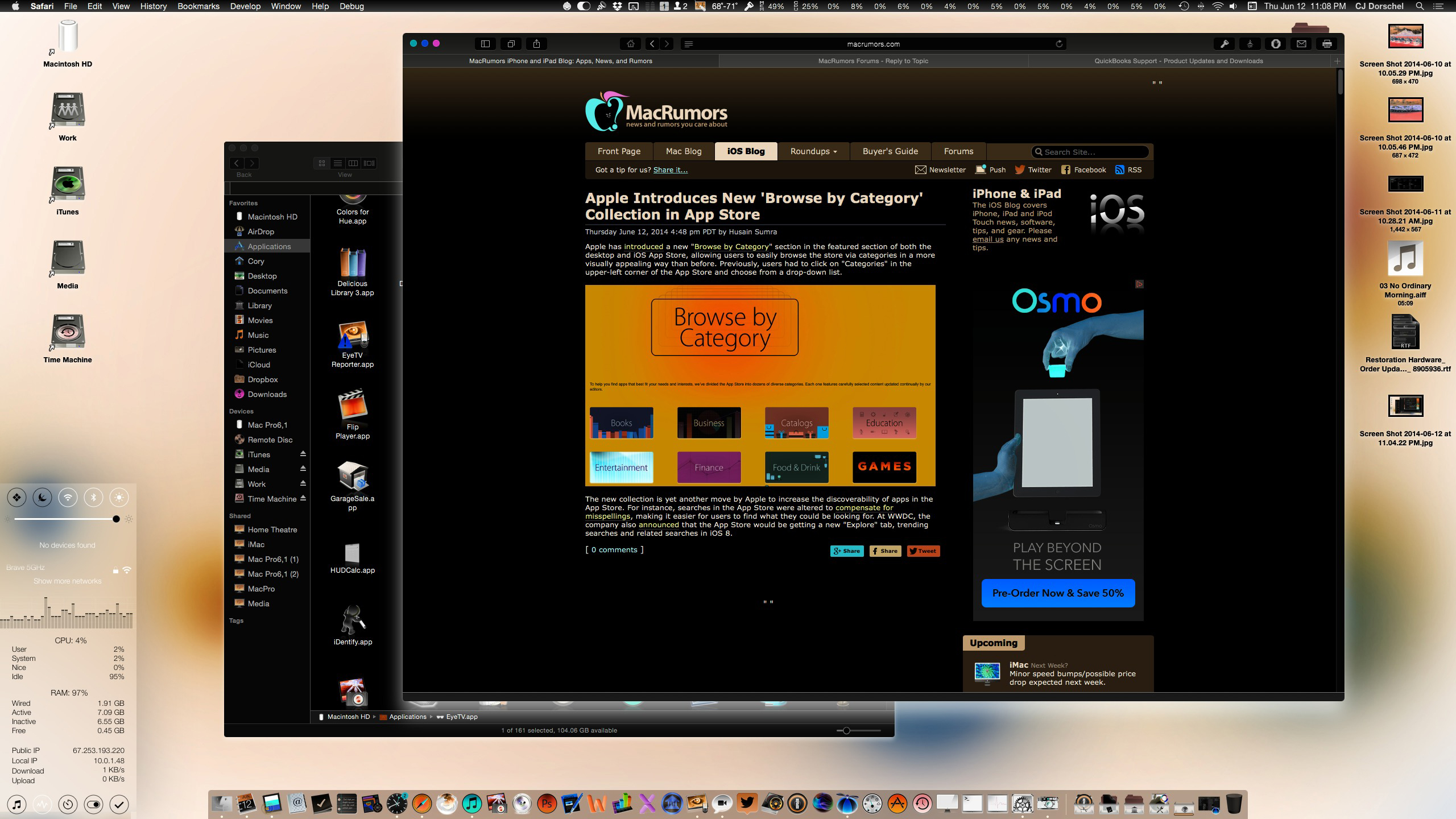
Task: Open the Trash in the Dock
Action: [x=1234, y=804]
